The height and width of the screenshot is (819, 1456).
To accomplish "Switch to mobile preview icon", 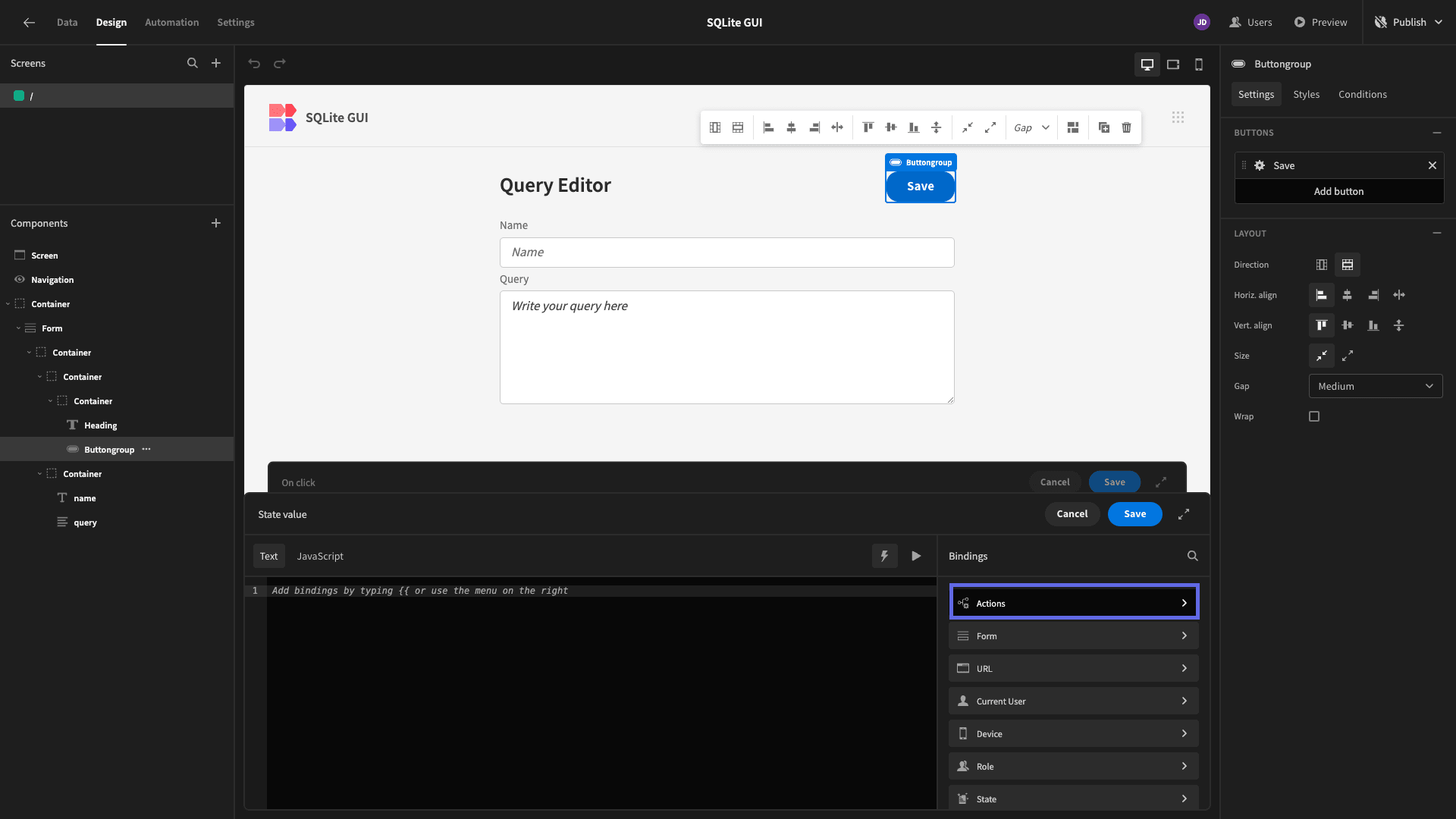I will [1199, 64].
